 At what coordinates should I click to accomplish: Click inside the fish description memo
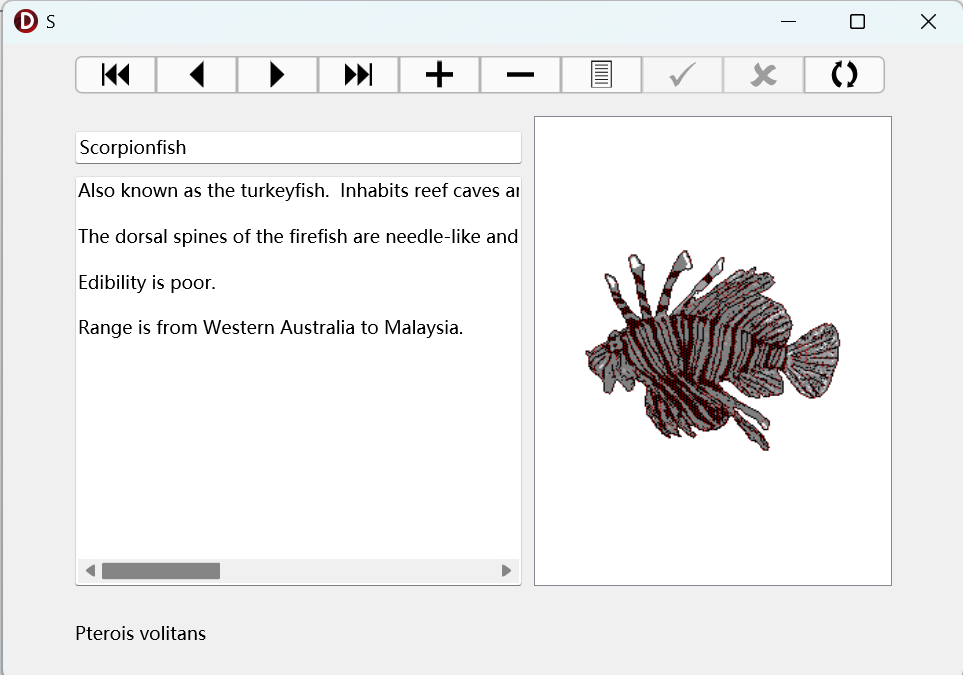[x=298, y=420]
